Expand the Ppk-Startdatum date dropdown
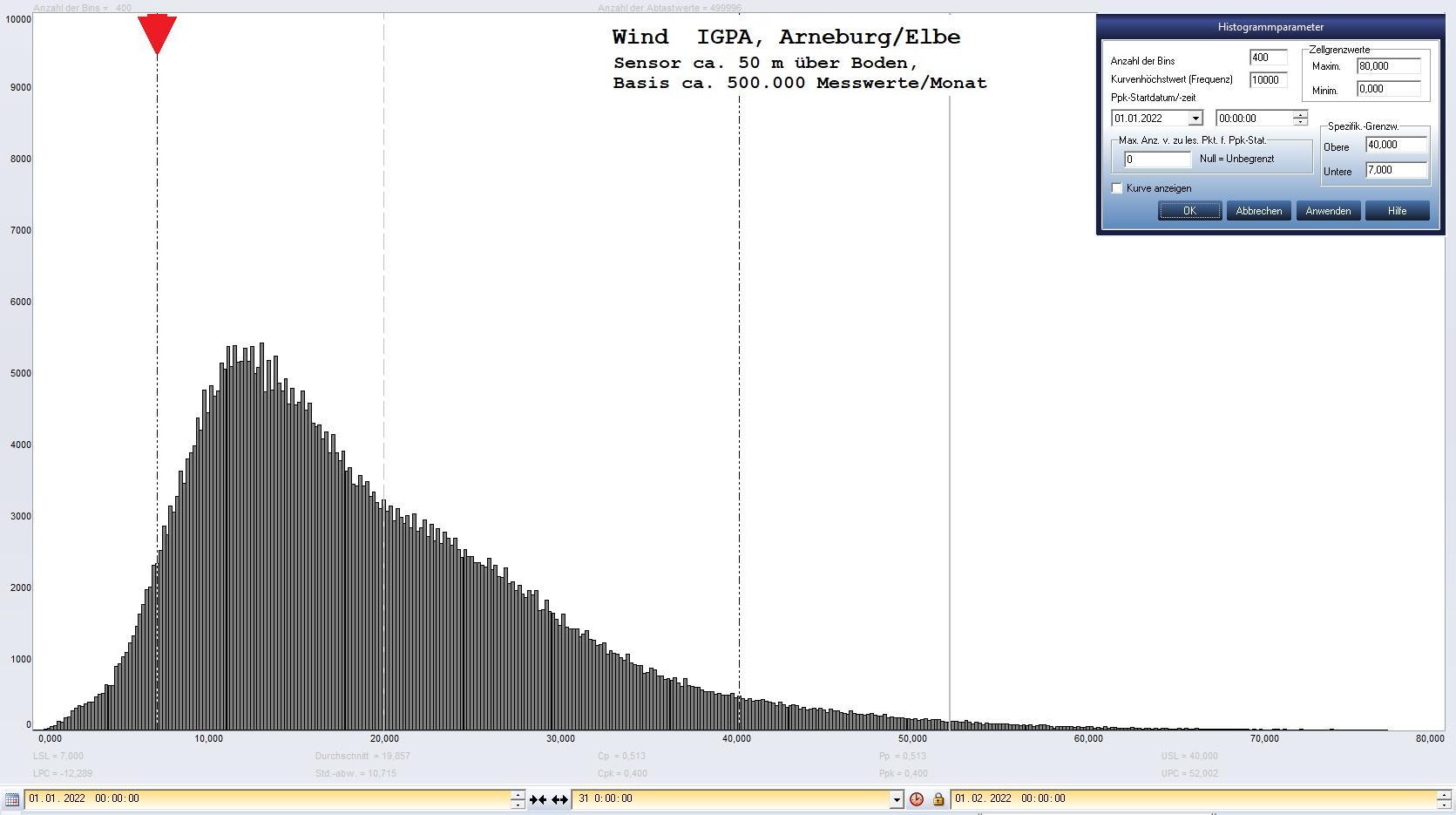Viewport: 1456px width, 815px height. tap(1195, 119)
